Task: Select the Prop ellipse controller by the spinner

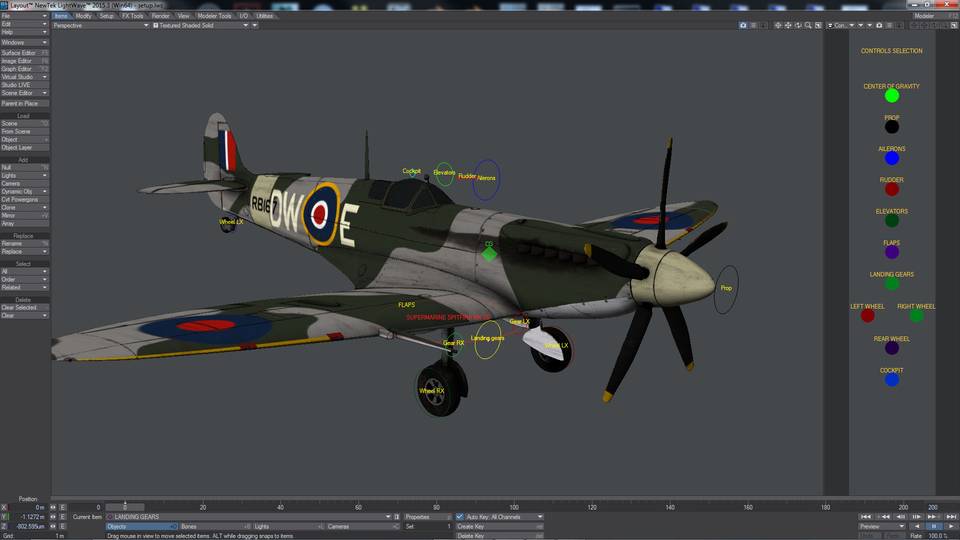Action: pos(726,289)
